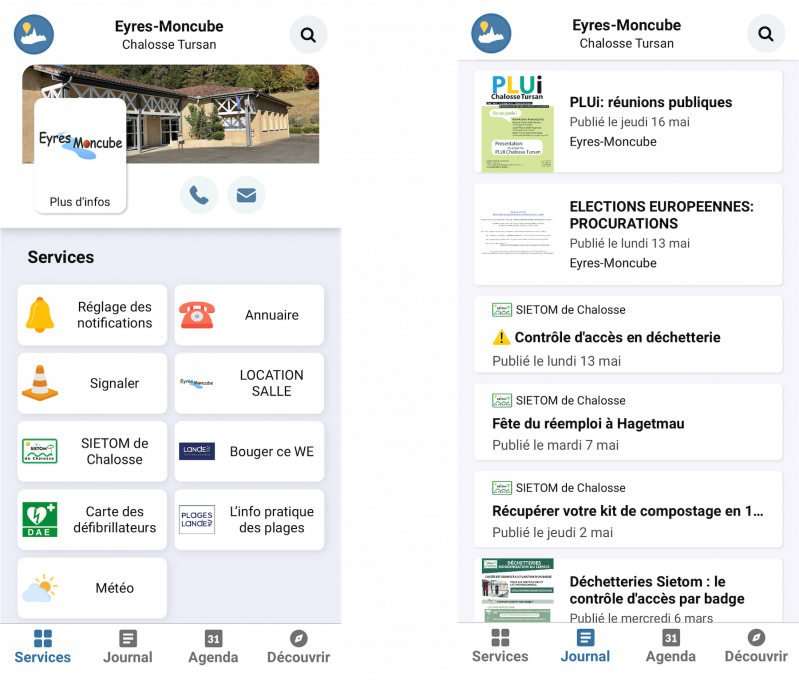Open Réglage des notifications service
The width and height of the screenshot is (799, 684).
[x=92, y=315]
